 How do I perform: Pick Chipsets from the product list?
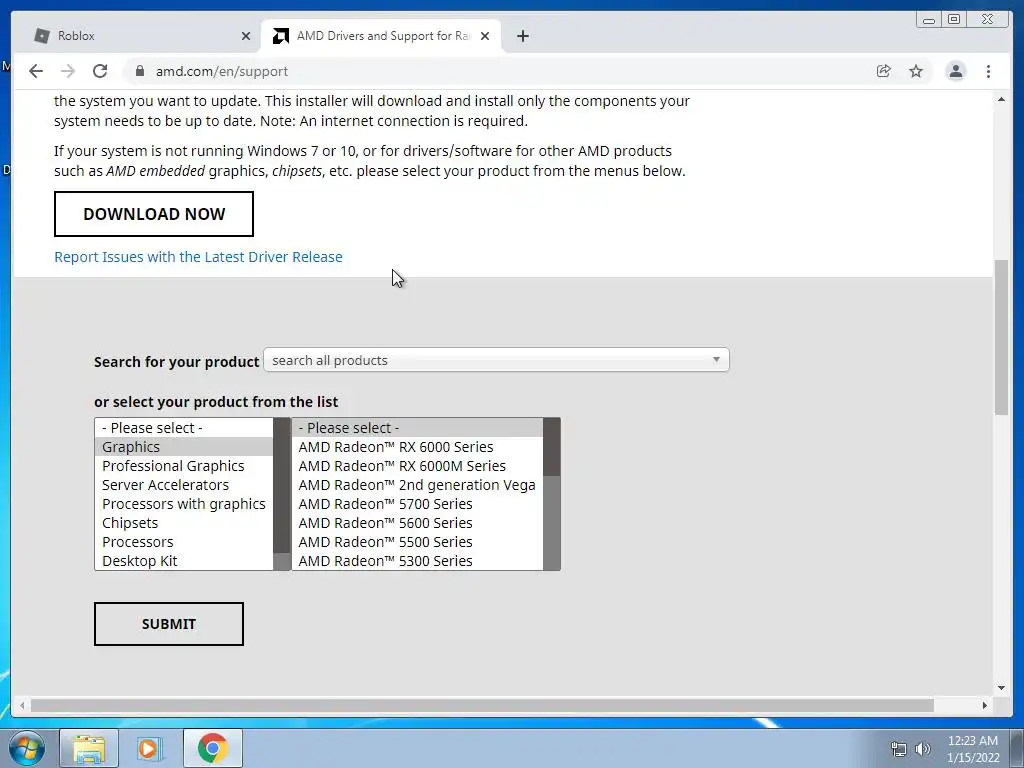(184, 522)
